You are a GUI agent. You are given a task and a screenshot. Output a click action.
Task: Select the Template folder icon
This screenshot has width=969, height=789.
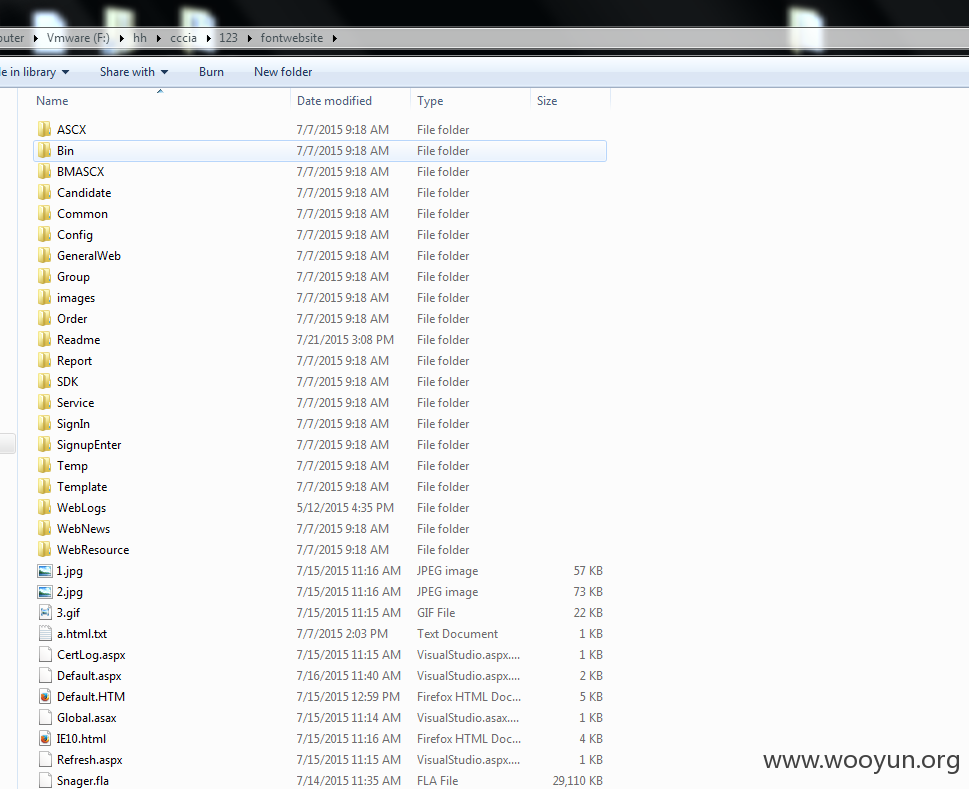[44, 486]
